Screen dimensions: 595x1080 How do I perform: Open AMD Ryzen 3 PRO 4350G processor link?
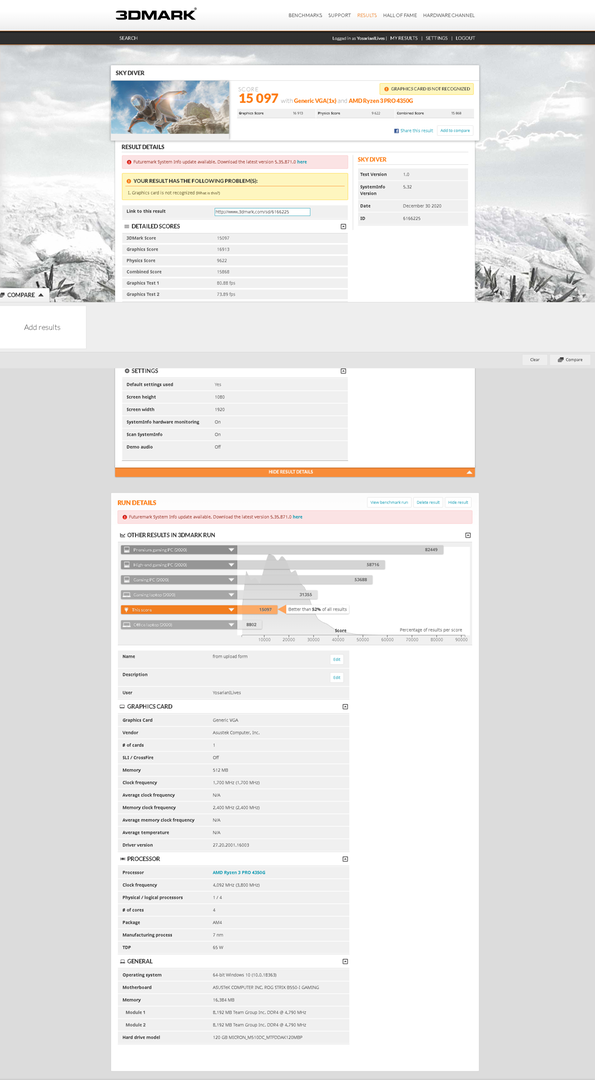[x=239, y=873]
